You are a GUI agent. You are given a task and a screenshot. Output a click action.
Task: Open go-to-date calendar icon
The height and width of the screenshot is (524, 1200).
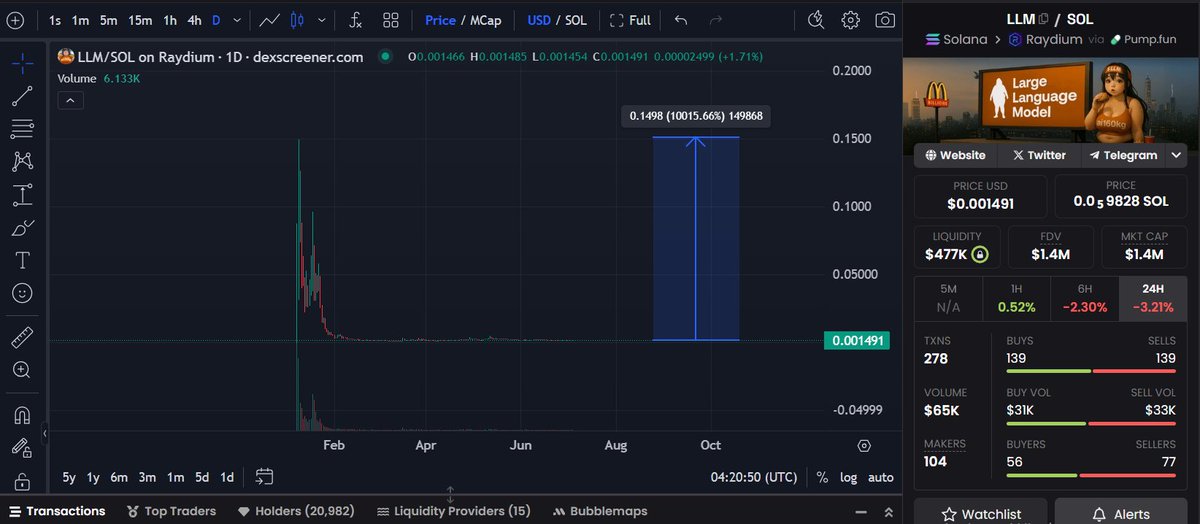coord(264,477)
